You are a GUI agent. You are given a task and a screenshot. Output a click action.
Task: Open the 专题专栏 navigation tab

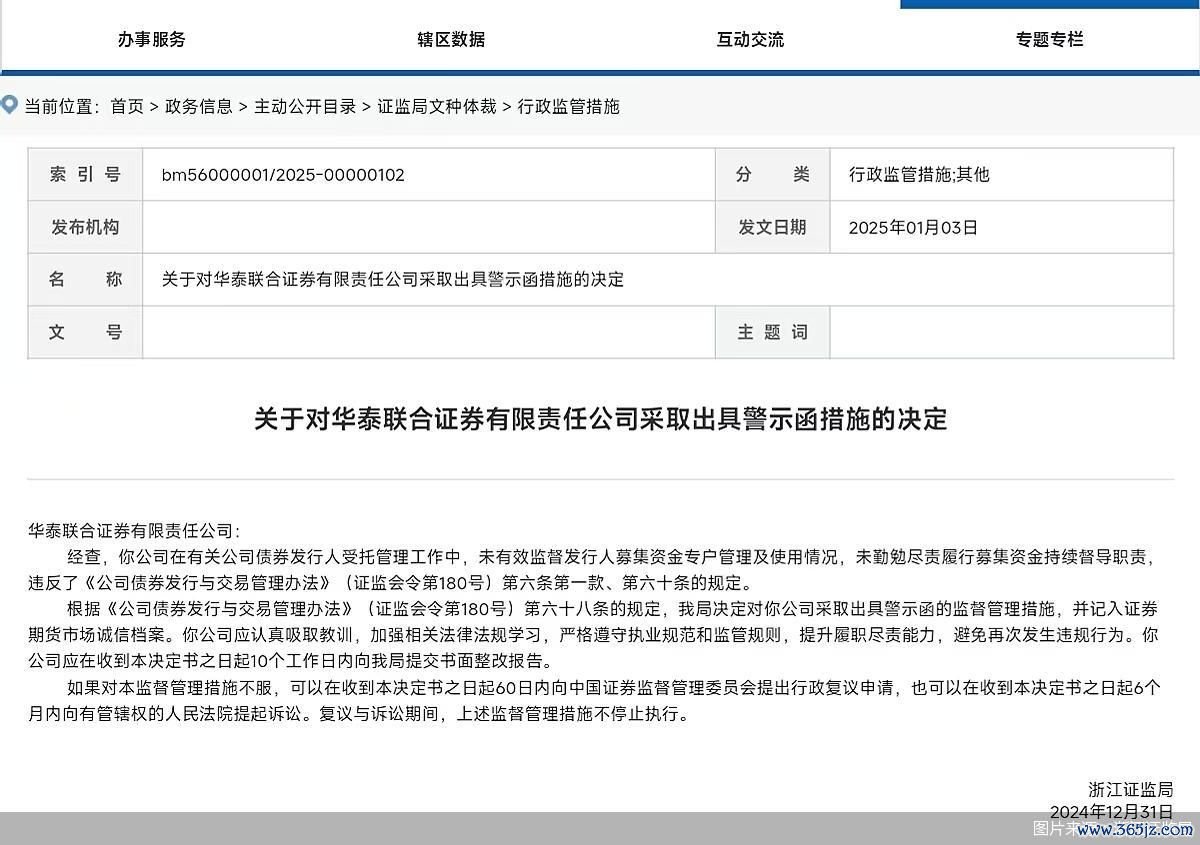click(x=1050, y=40)
